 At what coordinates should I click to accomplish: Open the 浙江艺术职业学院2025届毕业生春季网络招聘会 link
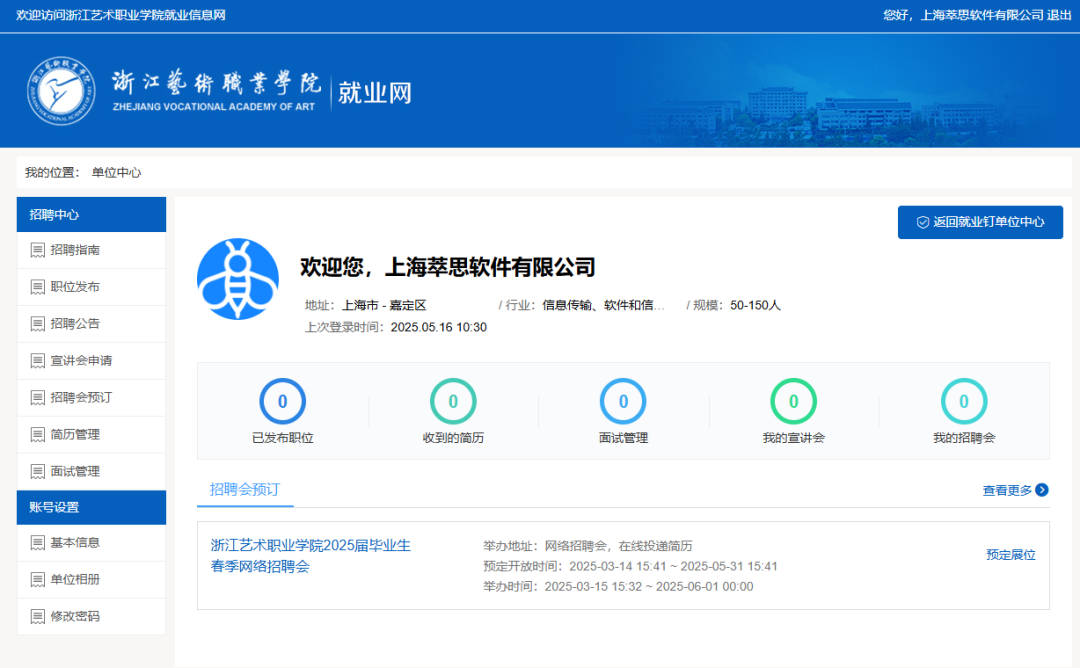tap(310, 556)
